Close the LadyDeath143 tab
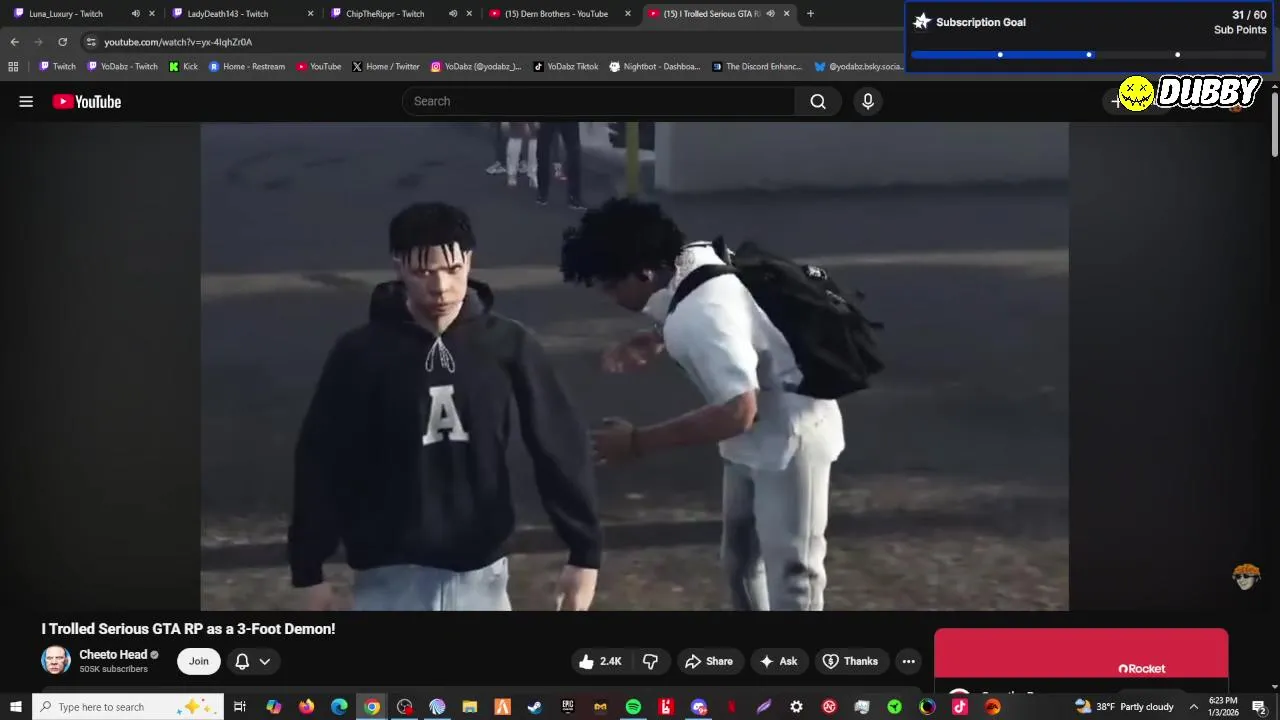This screenshot has height=720, width=1280. point(310,14)
